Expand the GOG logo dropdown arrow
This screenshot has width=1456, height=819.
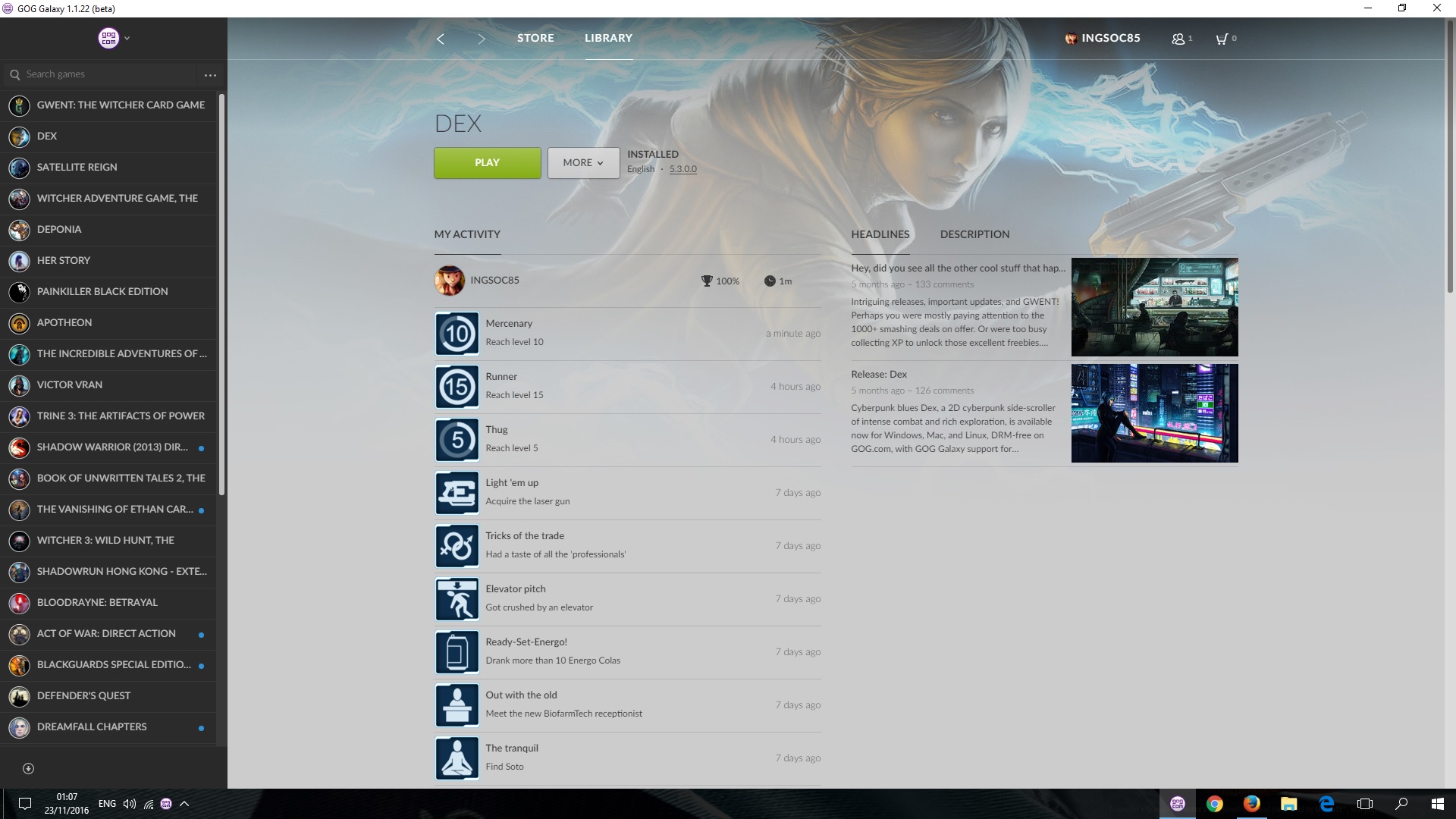point(127,38)
